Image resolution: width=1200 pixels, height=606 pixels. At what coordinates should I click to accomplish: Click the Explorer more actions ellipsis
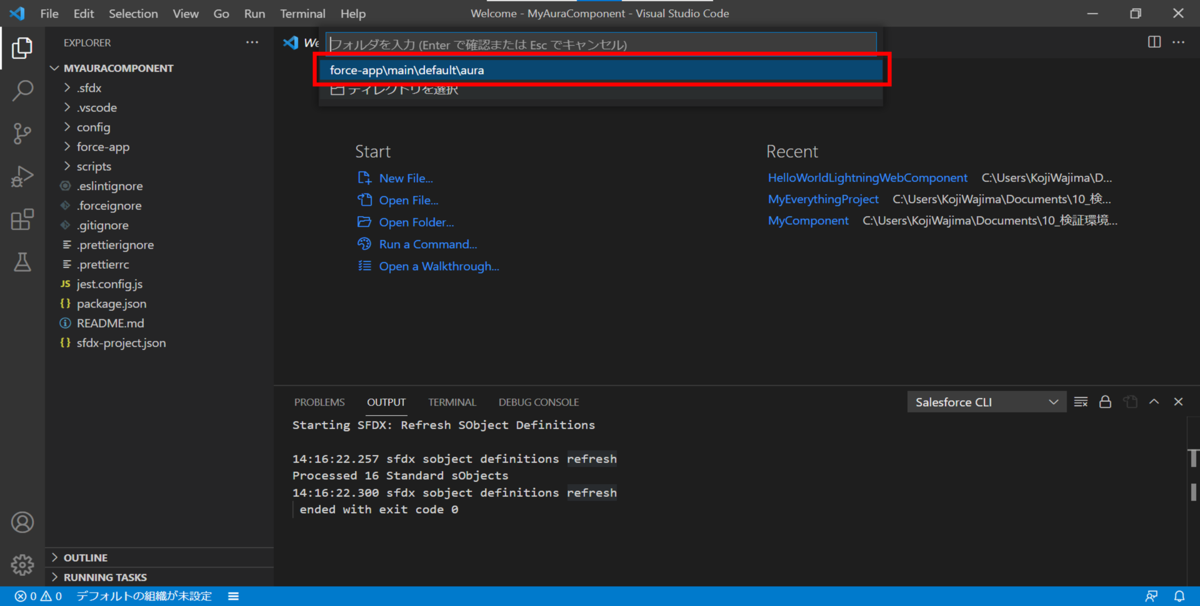point(252,43)
